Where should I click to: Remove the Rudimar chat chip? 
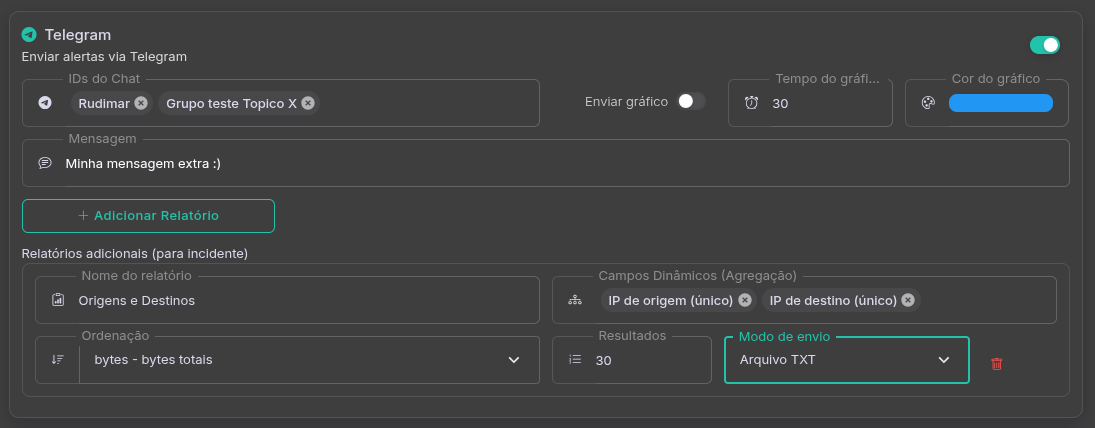coord(141,103)
